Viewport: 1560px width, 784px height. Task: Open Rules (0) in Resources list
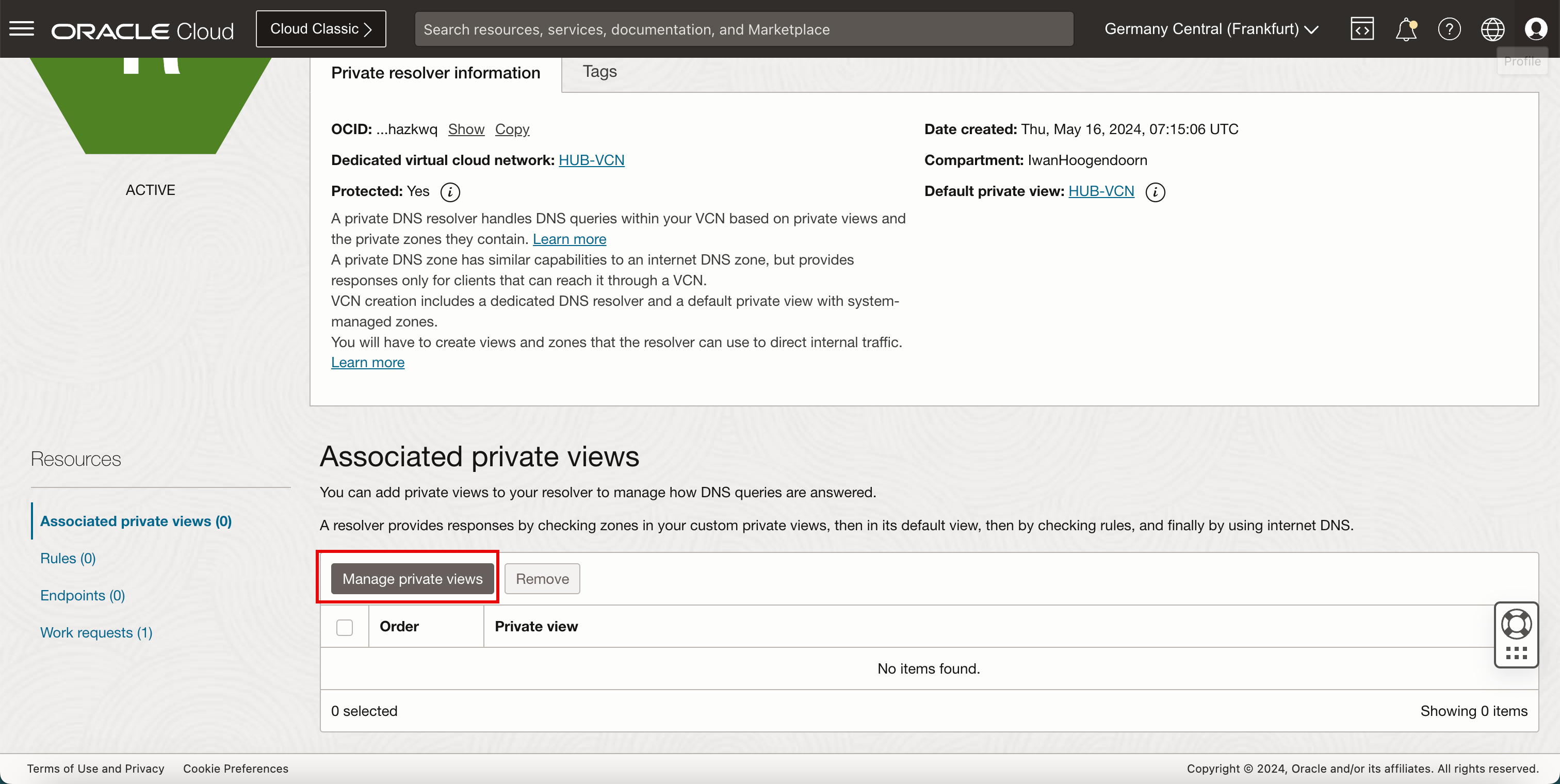68,558
